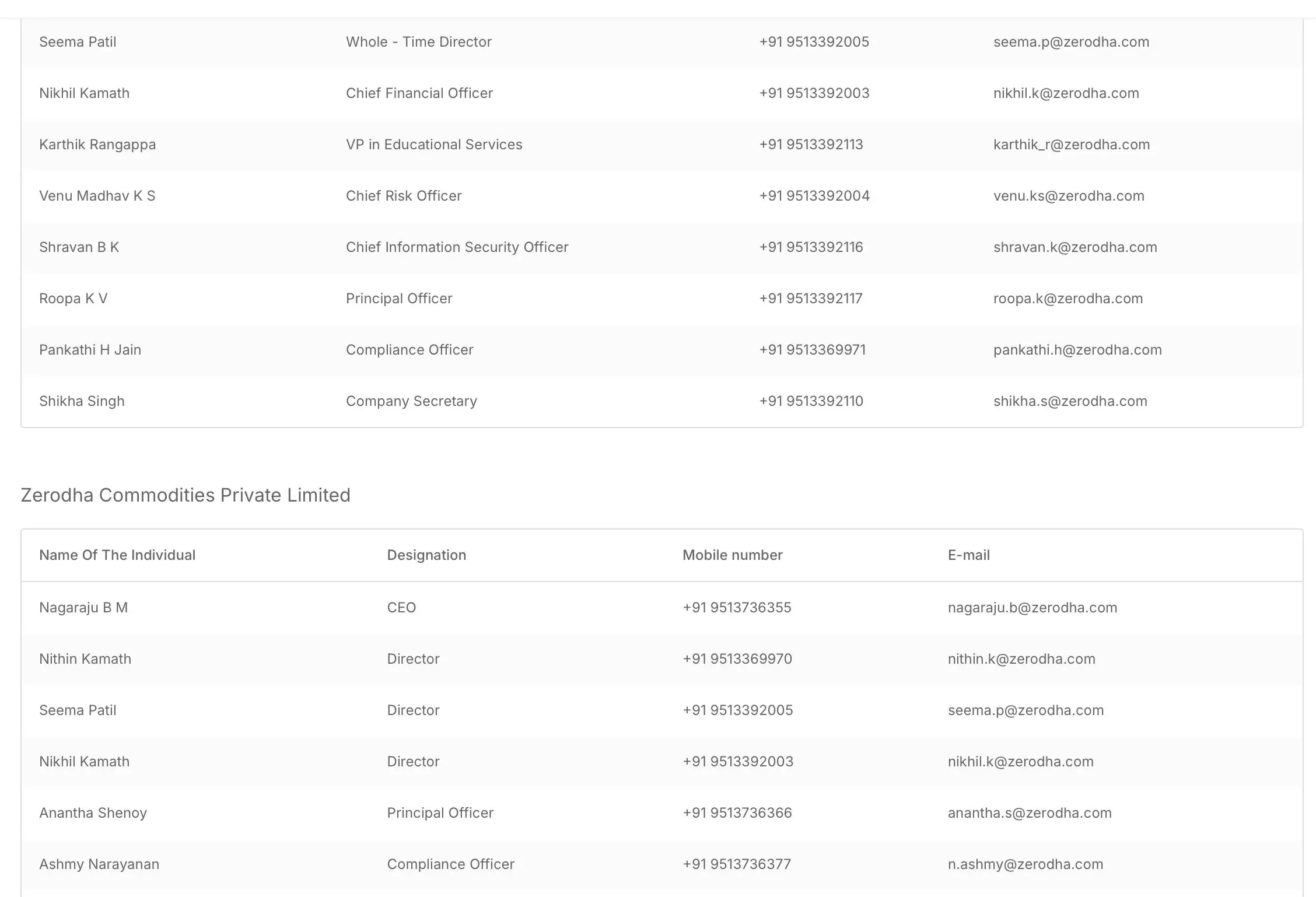
Task: Click the mobile number +91 9513392117
Action: point(811,299)
